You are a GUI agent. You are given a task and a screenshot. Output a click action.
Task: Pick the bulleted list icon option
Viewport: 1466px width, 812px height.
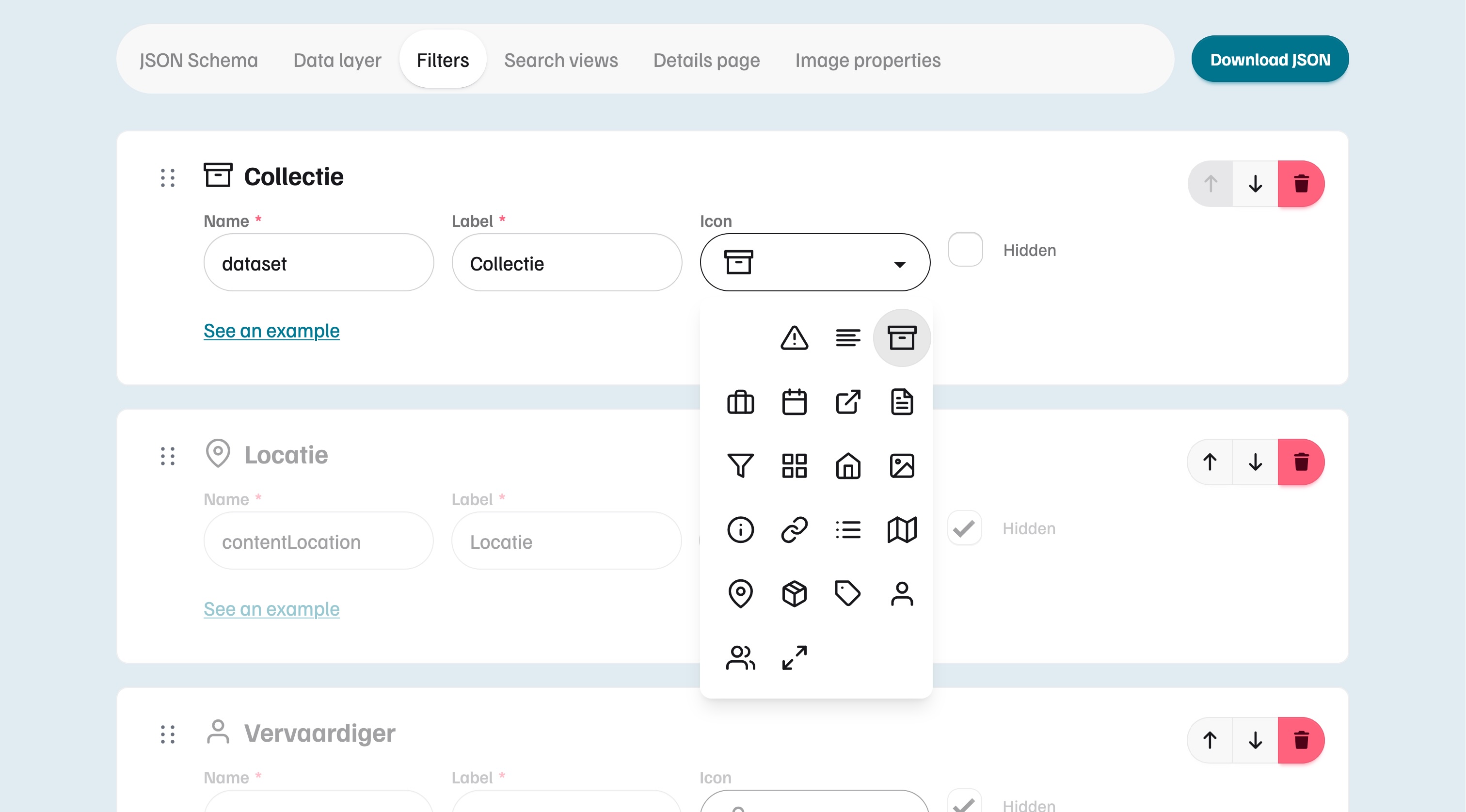pyautogui.click(x=848, y=530)
